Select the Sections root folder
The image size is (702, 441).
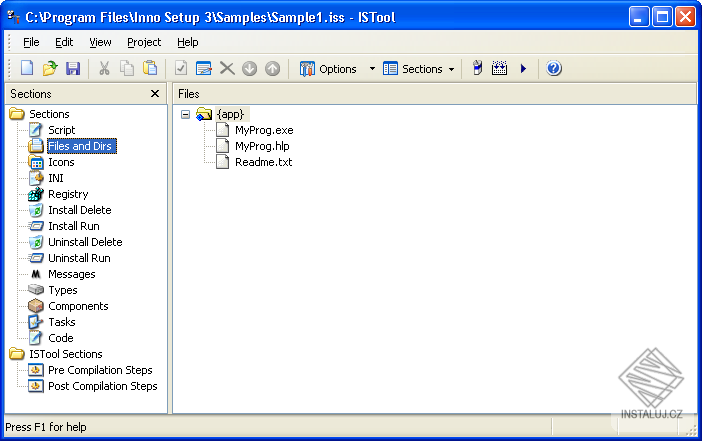coord(49,114)
